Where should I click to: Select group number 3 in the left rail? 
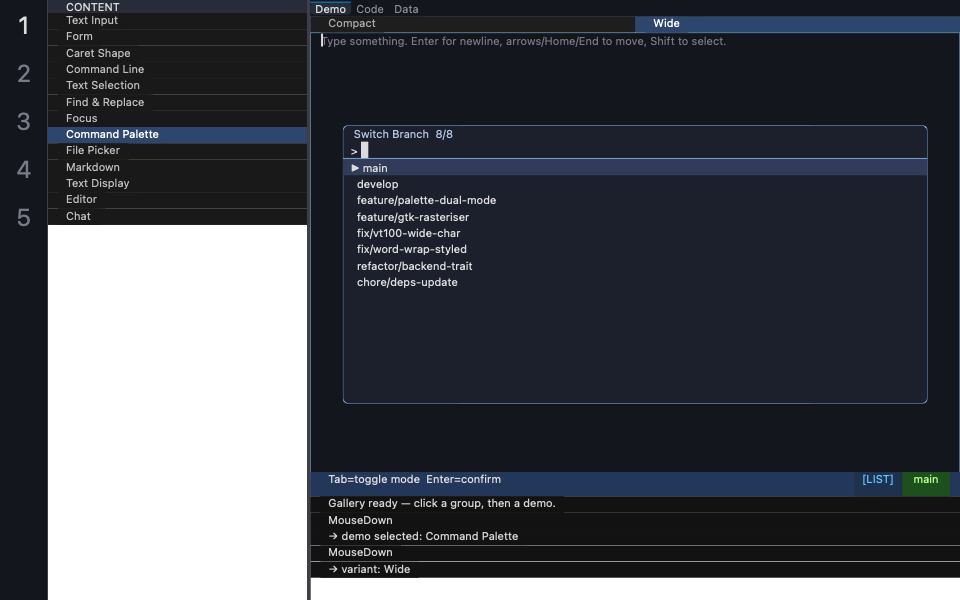23,122
